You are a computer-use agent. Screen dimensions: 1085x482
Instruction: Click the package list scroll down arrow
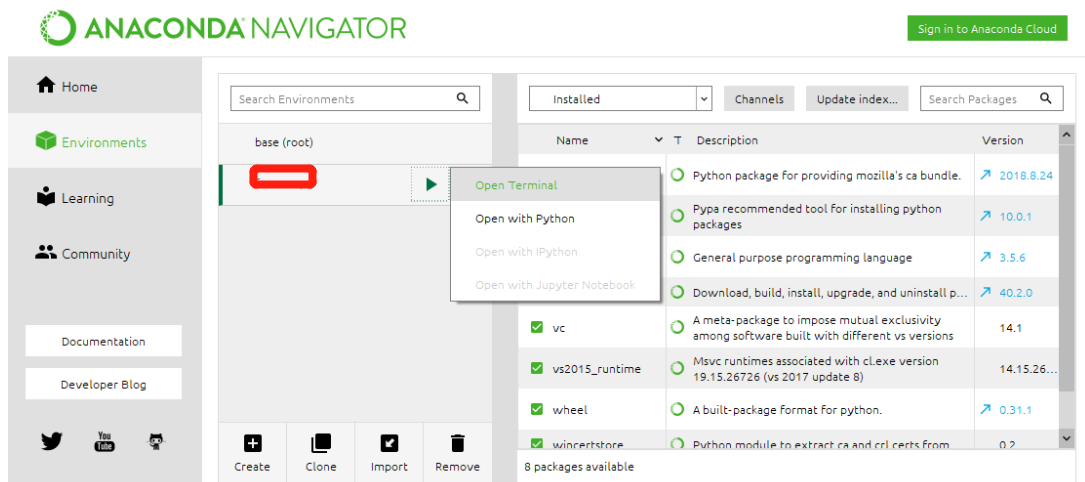pyautogui.click(x=1066, y=438)
